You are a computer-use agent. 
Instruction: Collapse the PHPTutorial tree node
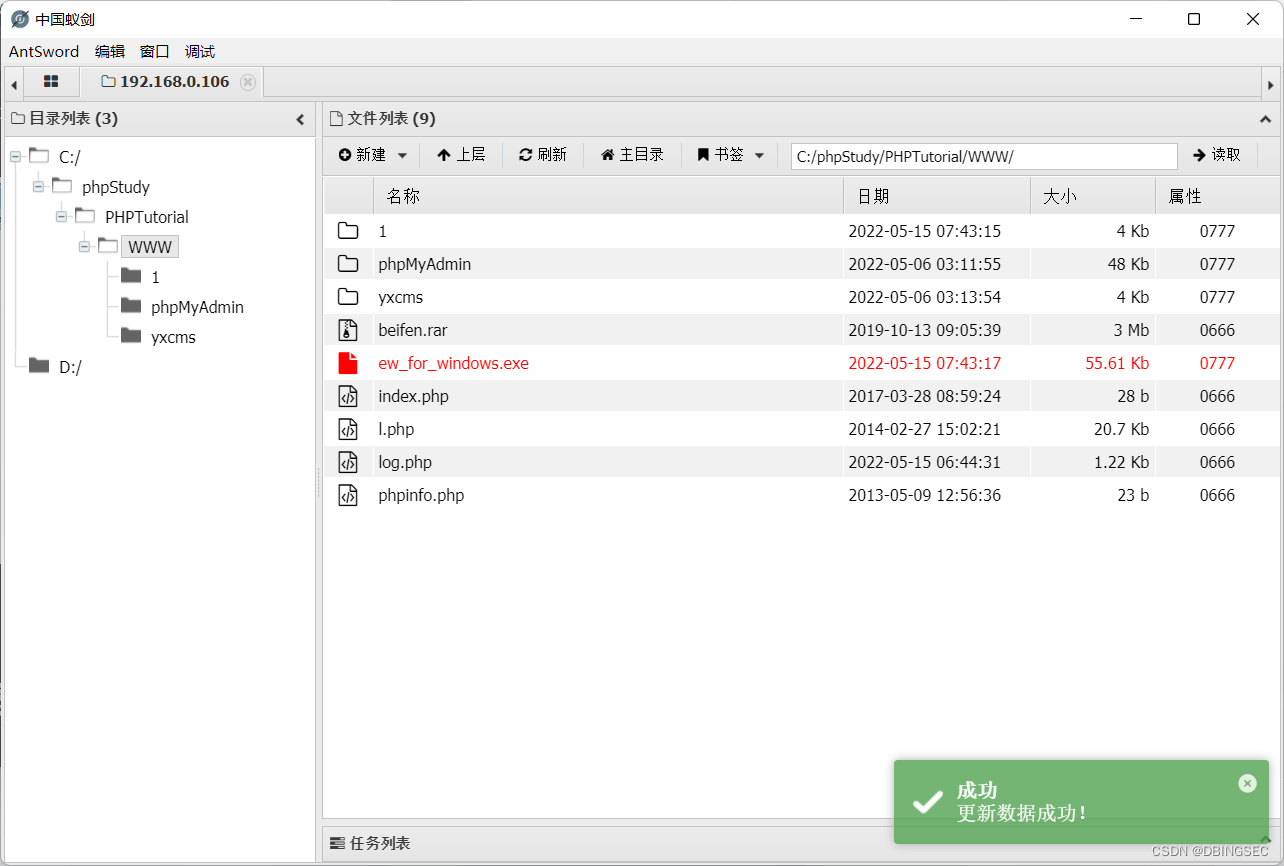pos(62,216)
